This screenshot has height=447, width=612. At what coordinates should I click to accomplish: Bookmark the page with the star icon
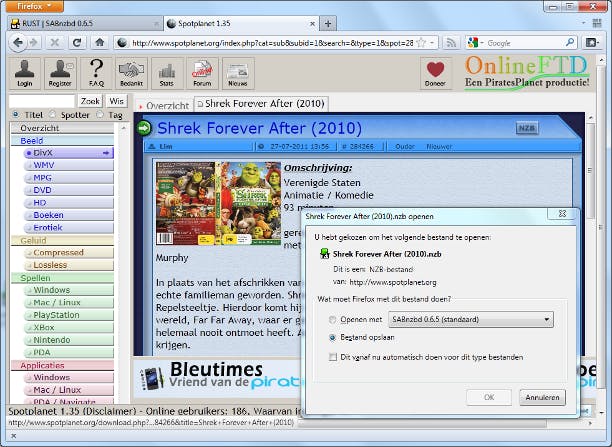(x=421, y=43)
